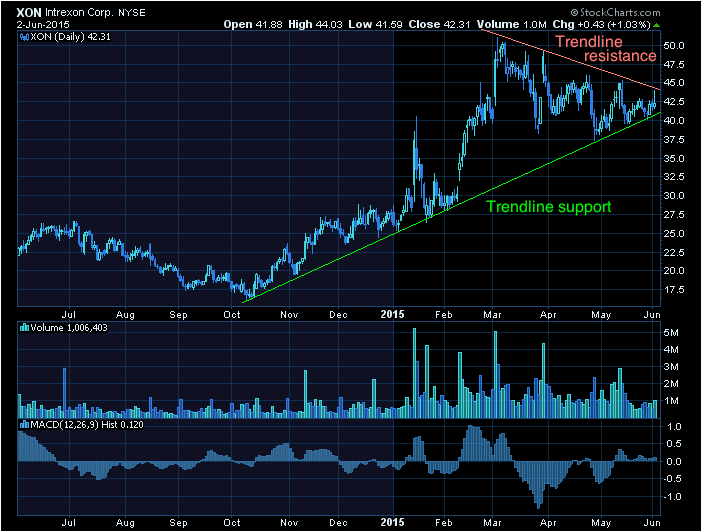Click the Jul label under the price chart
Viewport: 702px width, 532px height.
[x=68, y=314]
